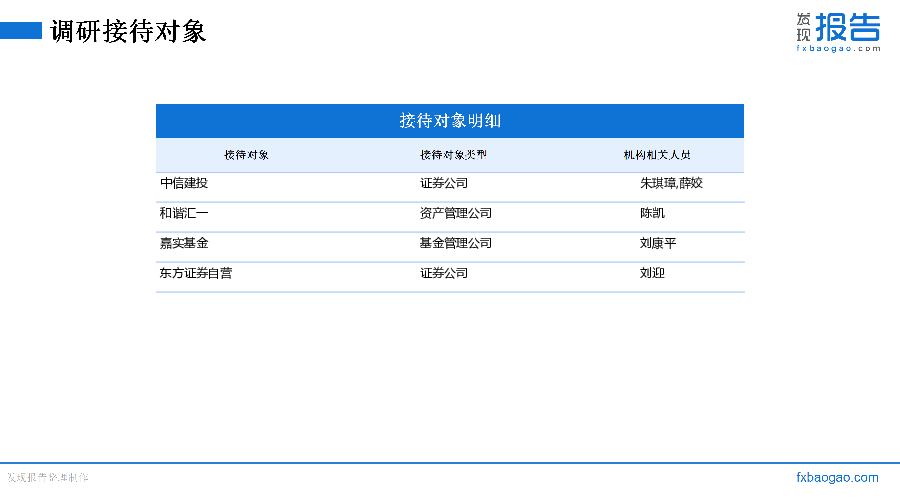Viewport: 900px width, 500px height.
Task: Click the cell 资产管理公司
Action: coord(456,213)
